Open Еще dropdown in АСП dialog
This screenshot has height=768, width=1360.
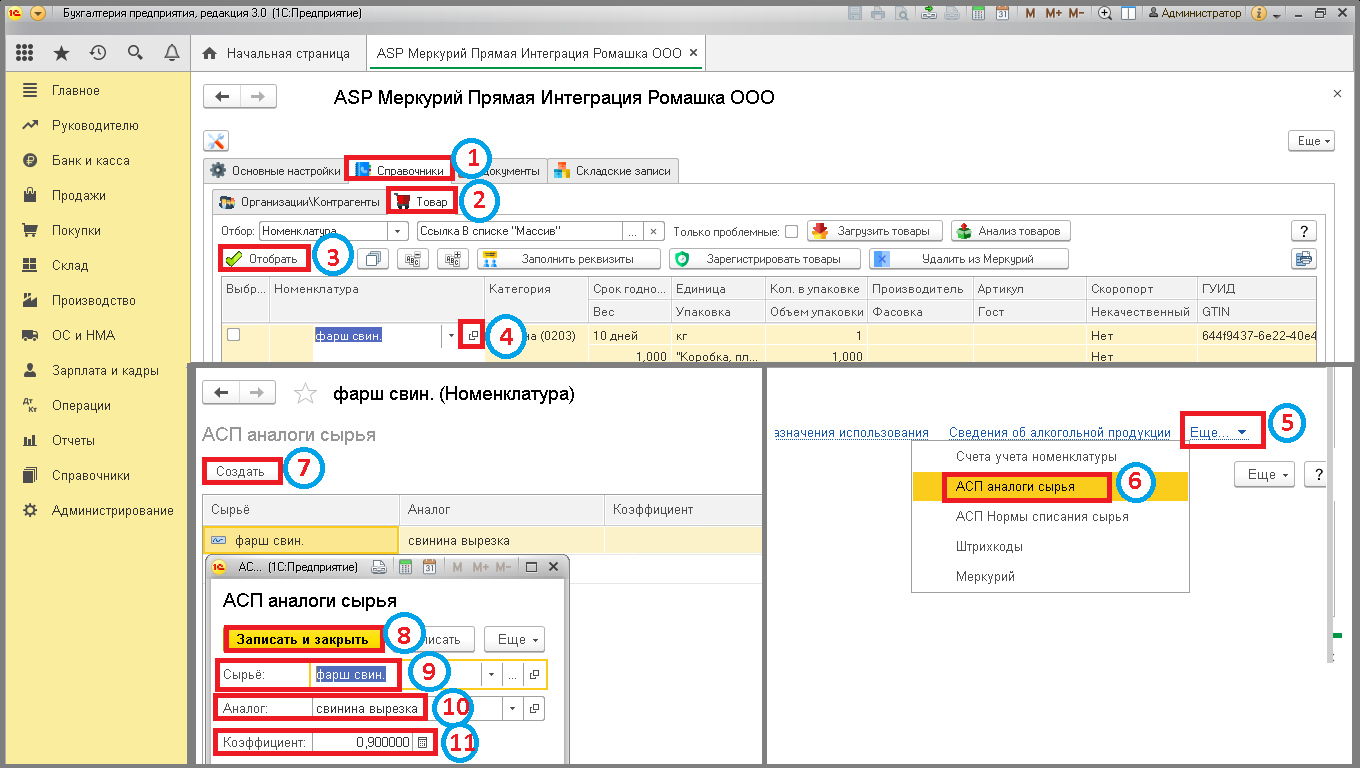click(x=515, y=639)
